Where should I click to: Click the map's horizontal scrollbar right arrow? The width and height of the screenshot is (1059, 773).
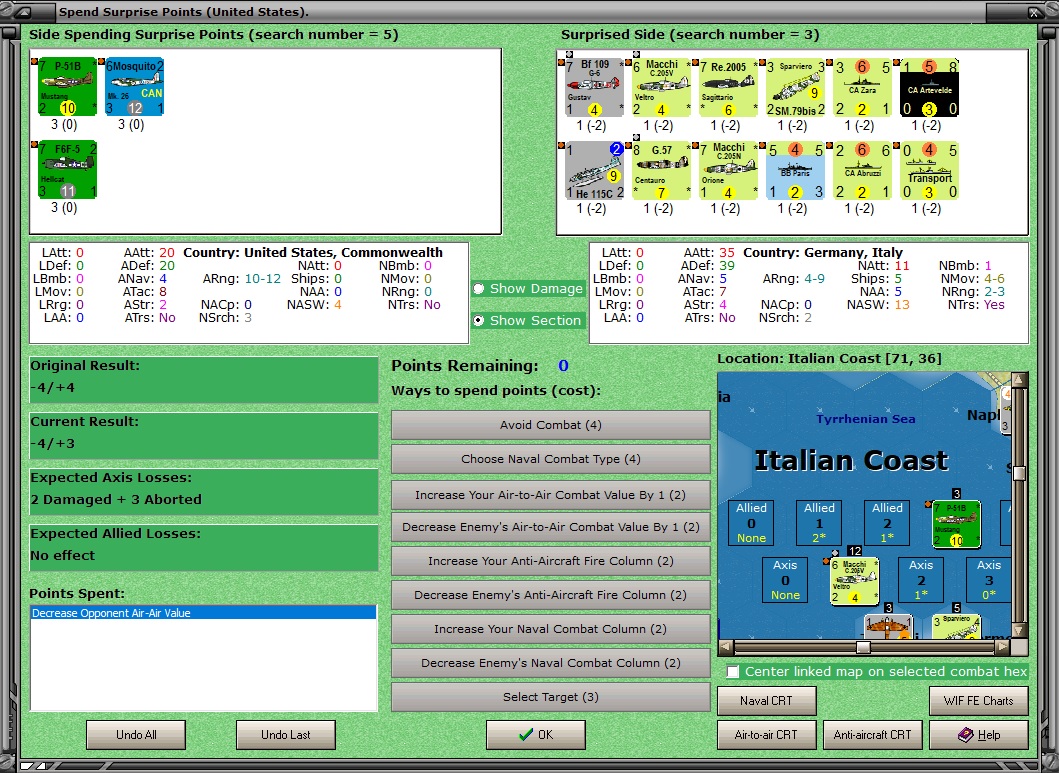(1003, 647)
